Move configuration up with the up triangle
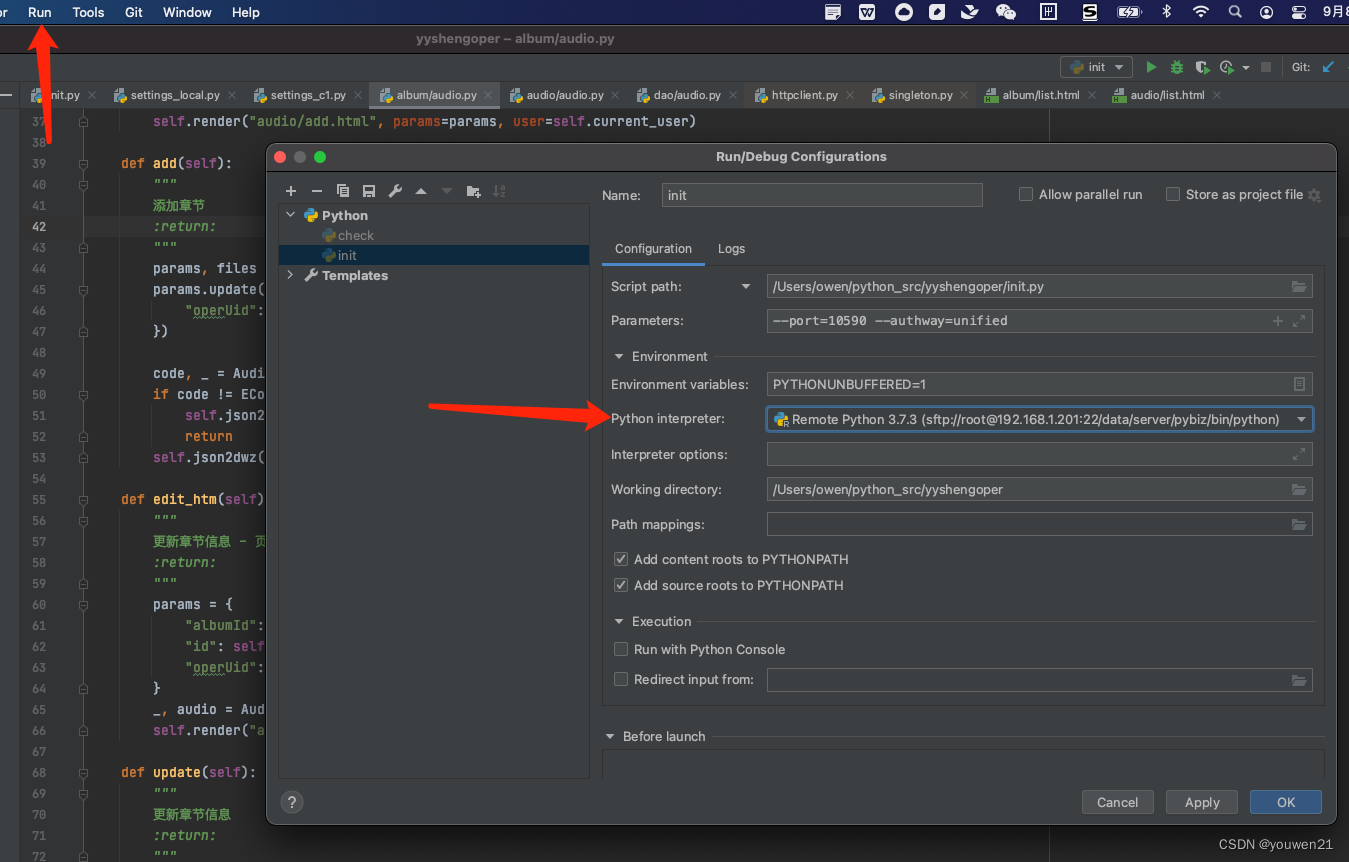Image resolution: width=1349 pixels, height=862 pixels. (x=421, y=191)
